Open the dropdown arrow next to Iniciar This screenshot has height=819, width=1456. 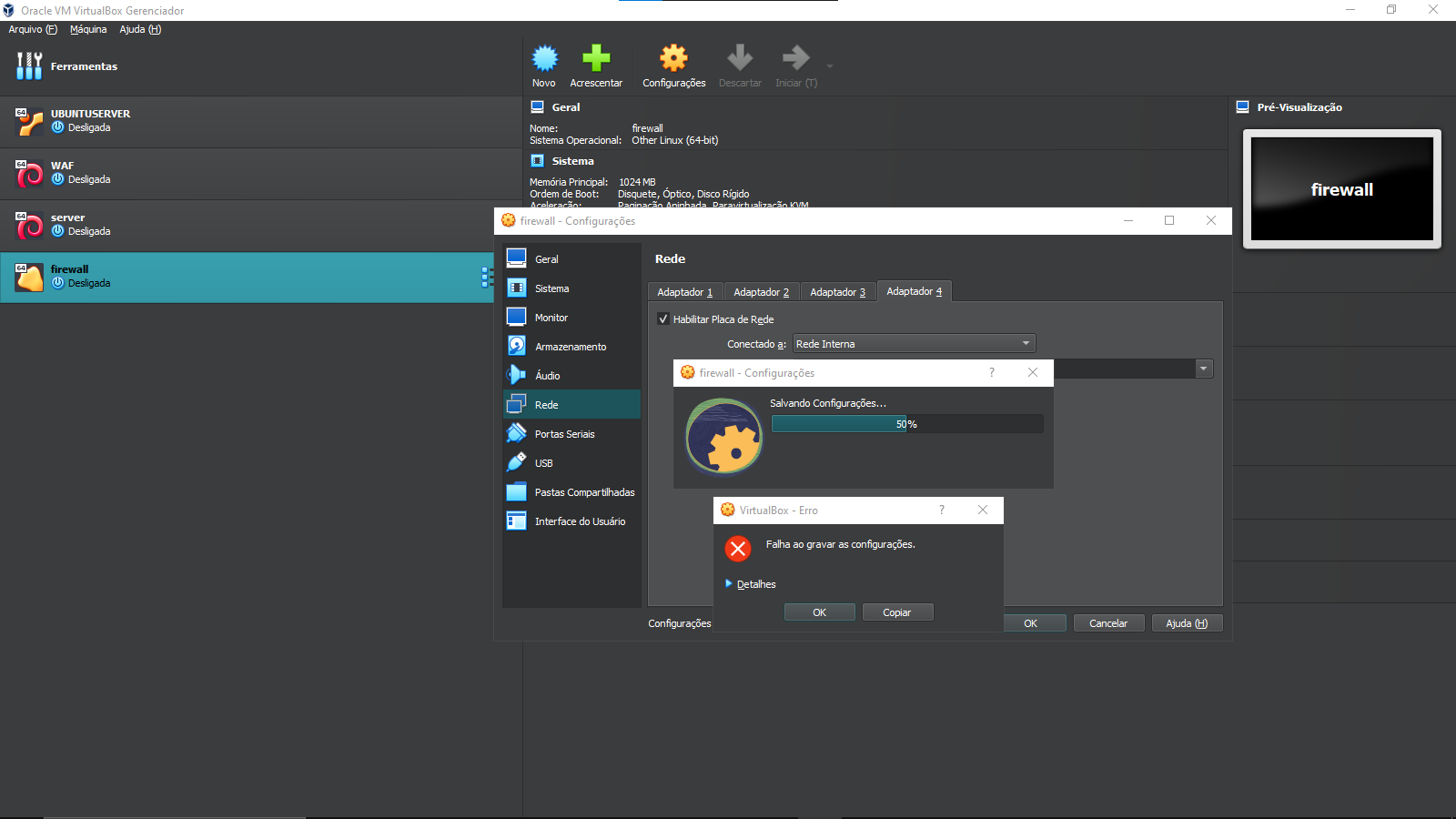[830, 66]
